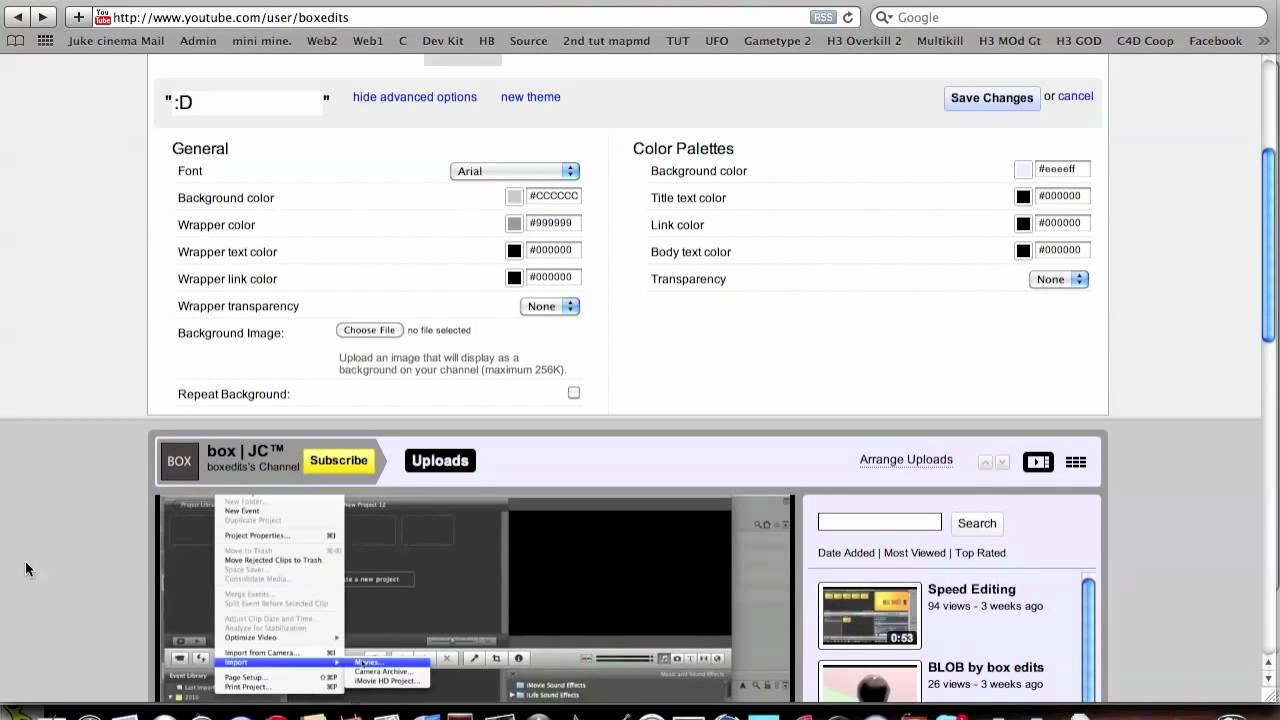Image resolution: width=1280 pixels, height=720 pixels.
Task: Click the box | JC™ channel name
Action: point(246,451)
